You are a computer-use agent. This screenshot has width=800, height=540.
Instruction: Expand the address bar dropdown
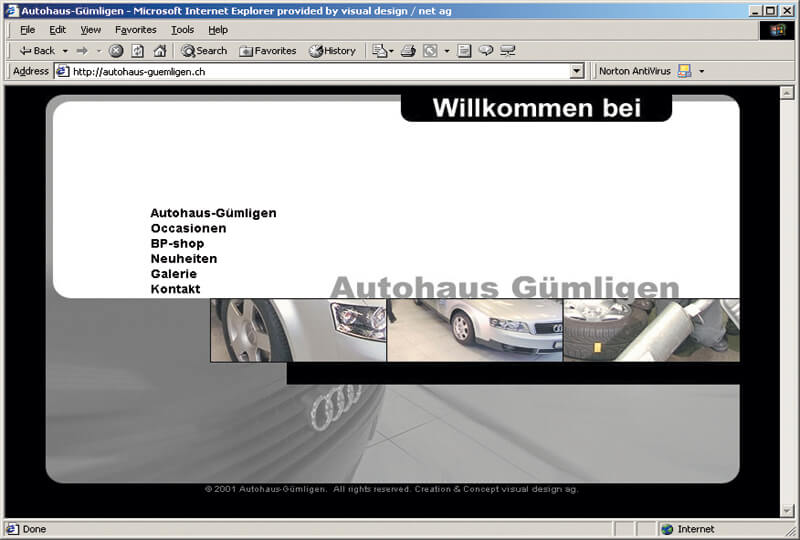point(577,71)
